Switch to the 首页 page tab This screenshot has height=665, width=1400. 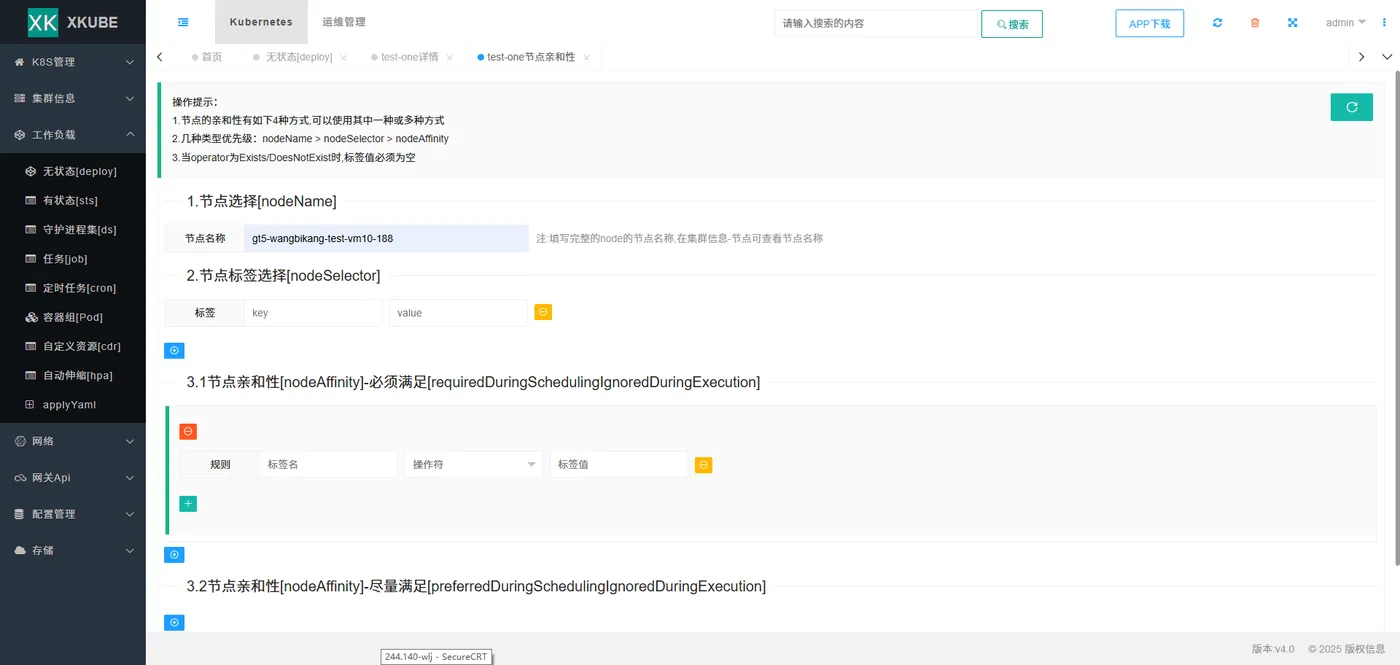click(x=207, y=58)
